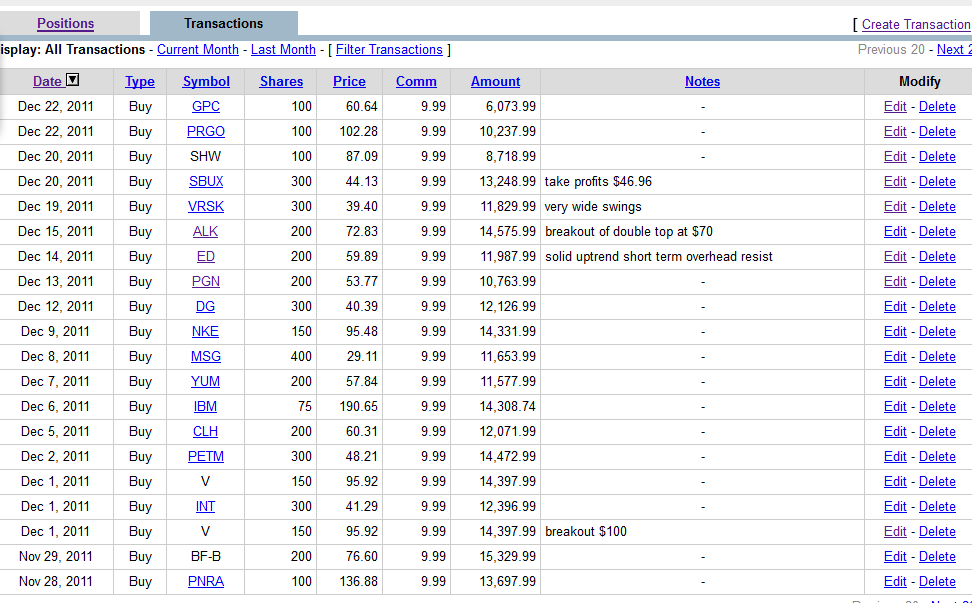
Task: Show Last Month transactions
Action: click(x=283, y=50)
